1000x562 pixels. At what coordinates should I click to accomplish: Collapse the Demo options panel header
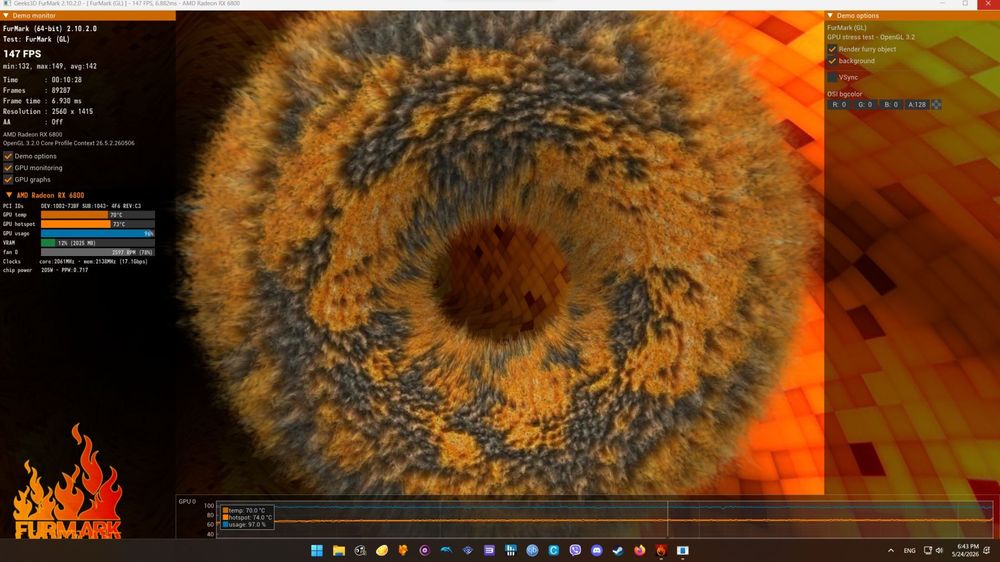912,15
